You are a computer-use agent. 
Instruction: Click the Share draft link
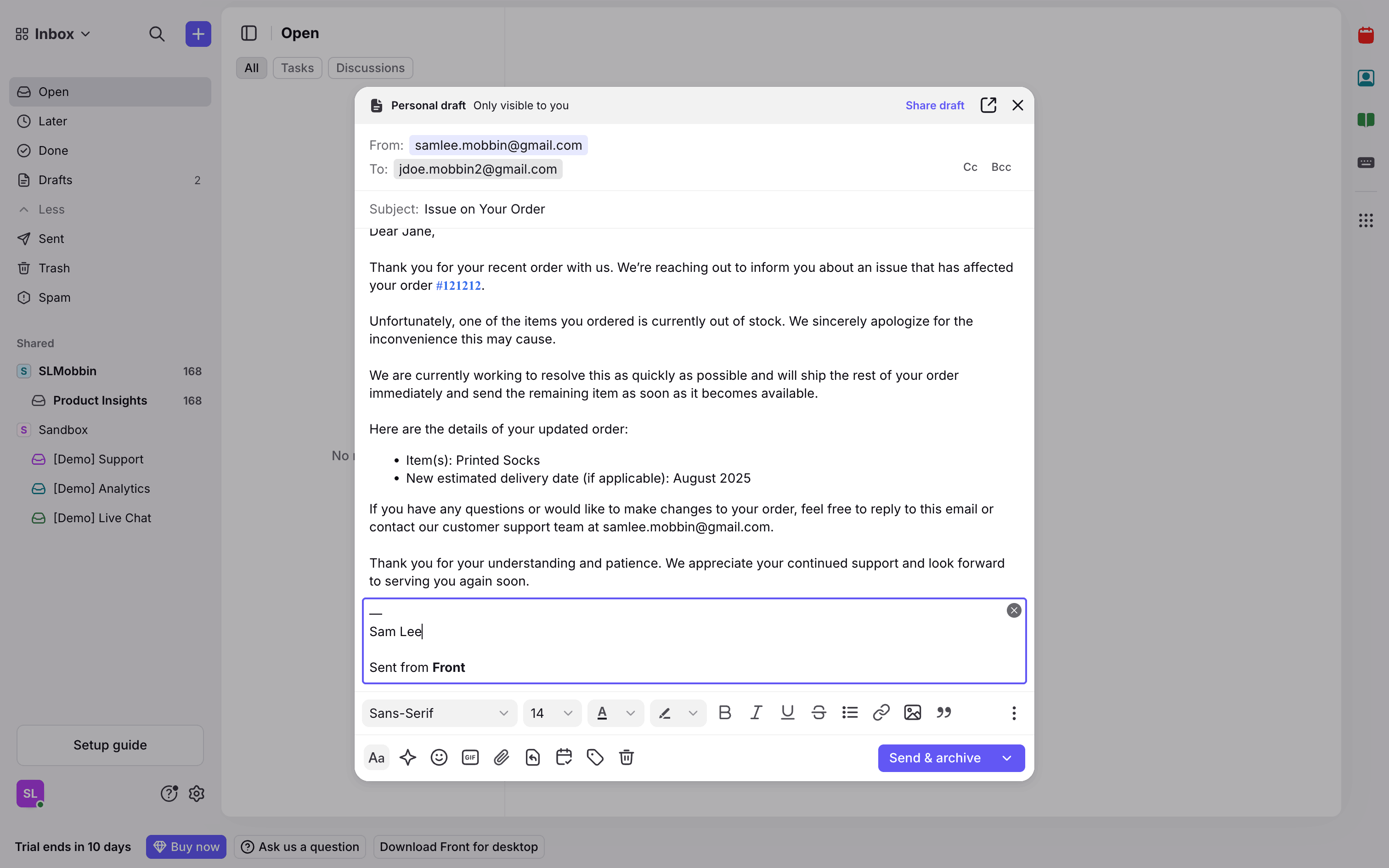[x=934, y=105]
